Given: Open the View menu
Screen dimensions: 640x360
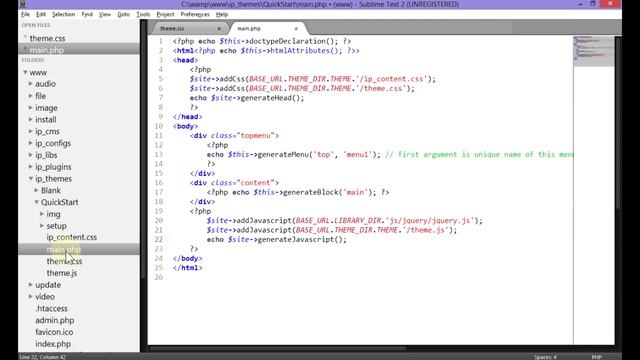Looking at the screenshot, I should pyautogui.click(x=105, y=14).
